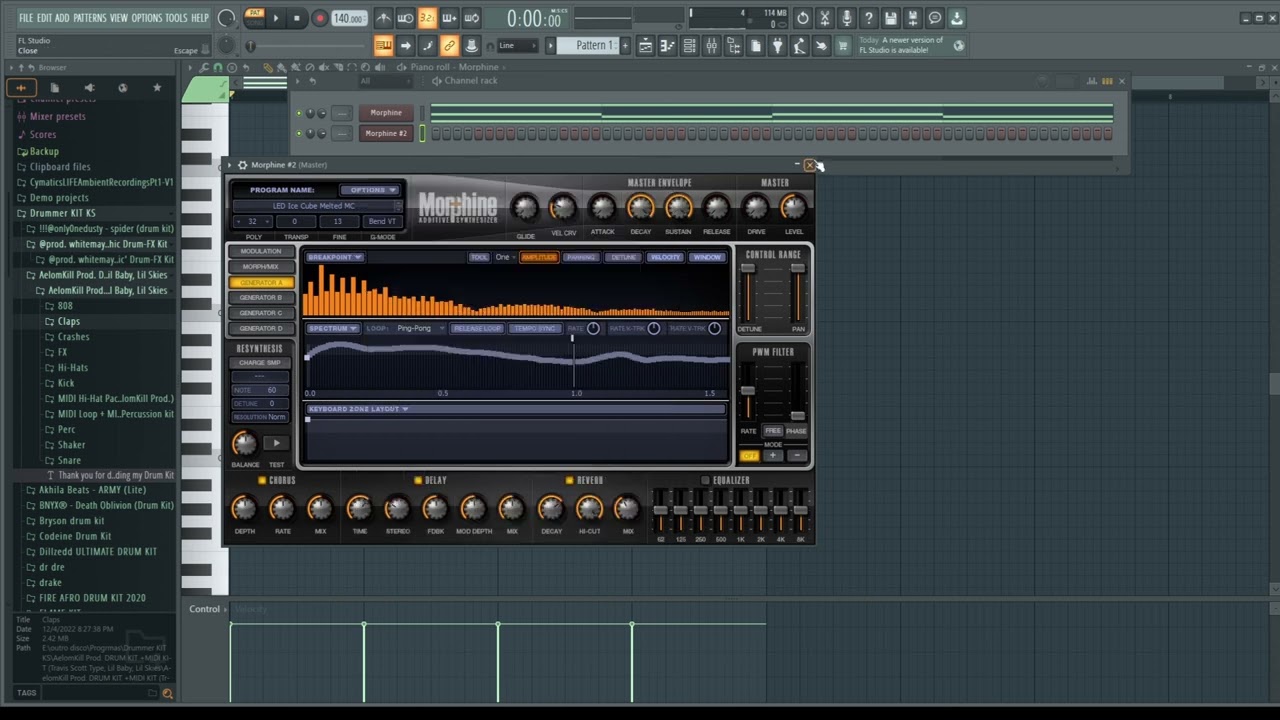Image resolution: width=1280 pixels, height=720 pixels.
Task: Open the VIEW menu
Action: tap(119, 18)
